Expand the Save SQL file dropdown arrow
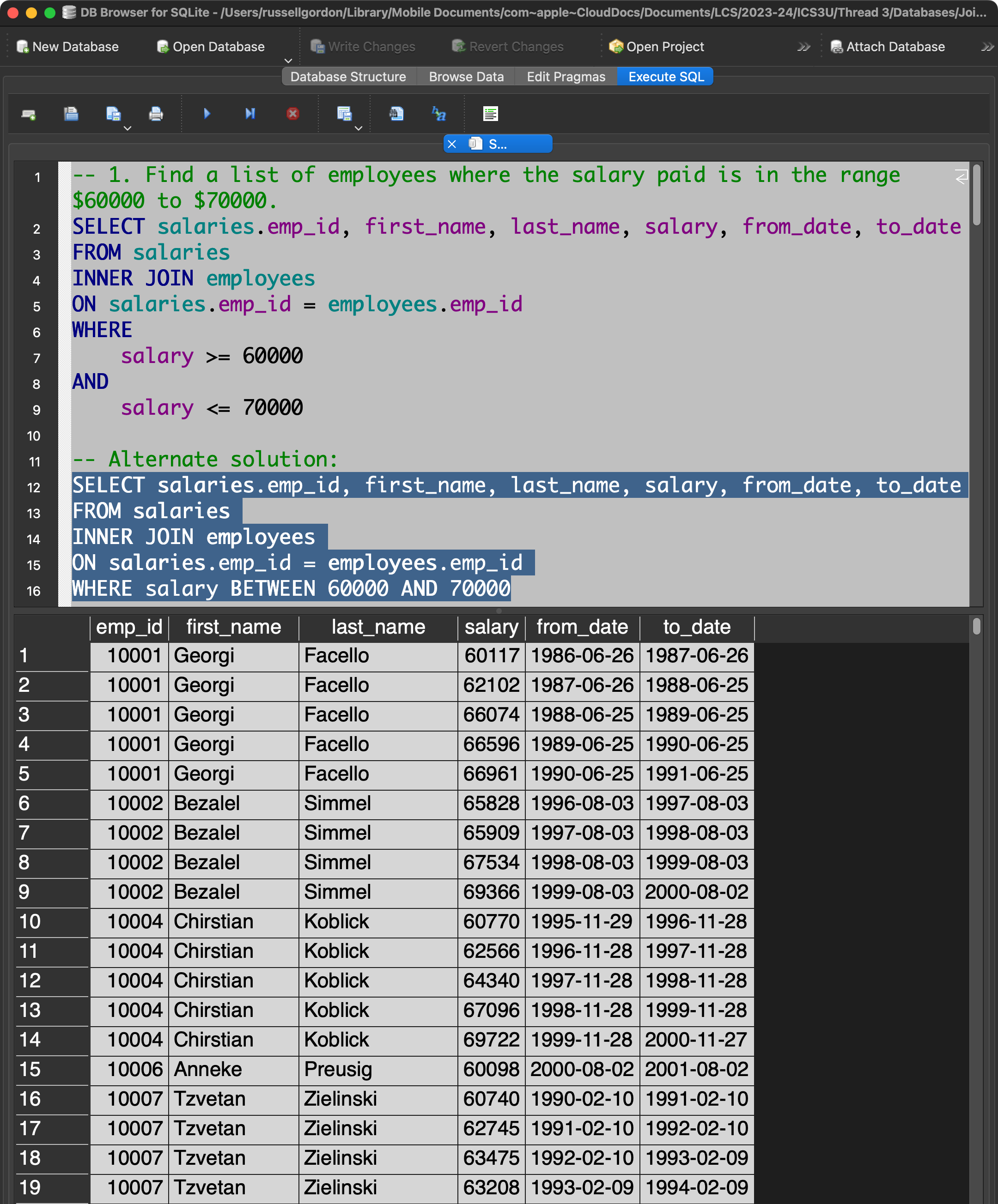 128,128
